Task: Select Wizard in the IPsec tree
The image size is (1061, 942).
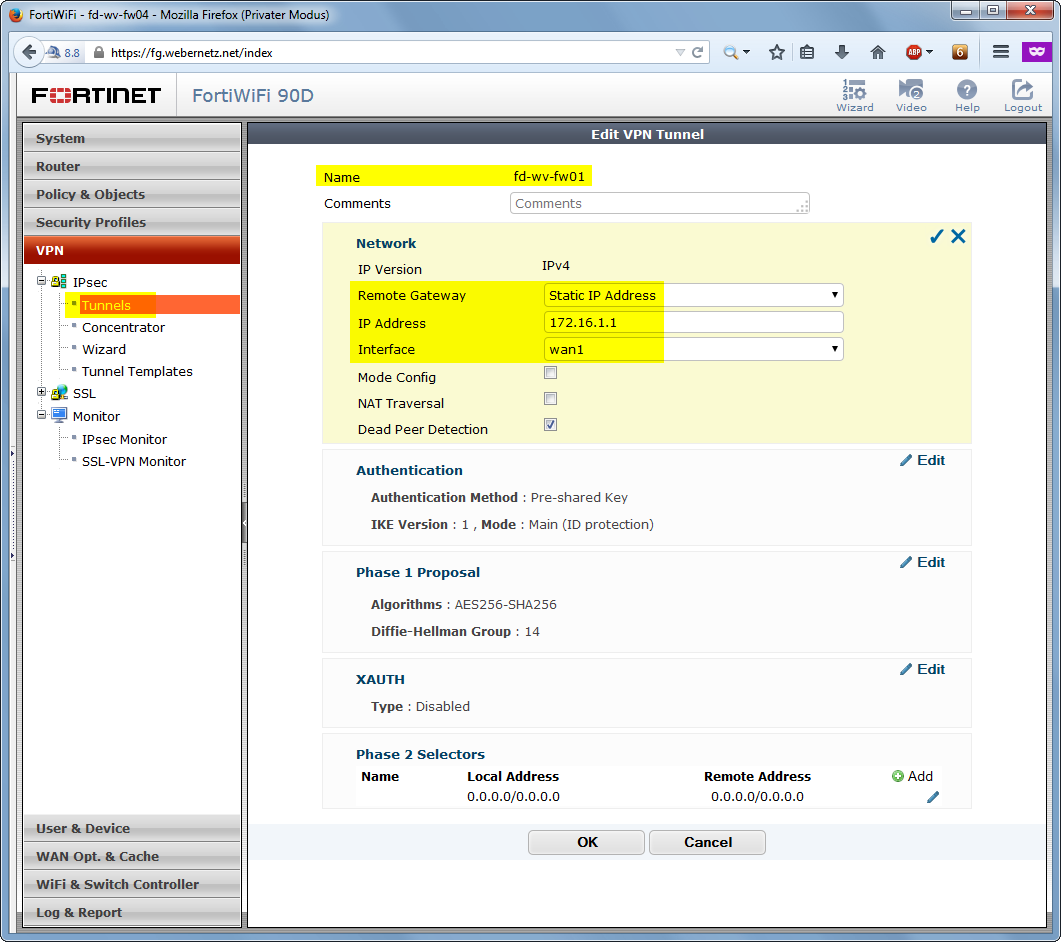Action: point(104,349)
